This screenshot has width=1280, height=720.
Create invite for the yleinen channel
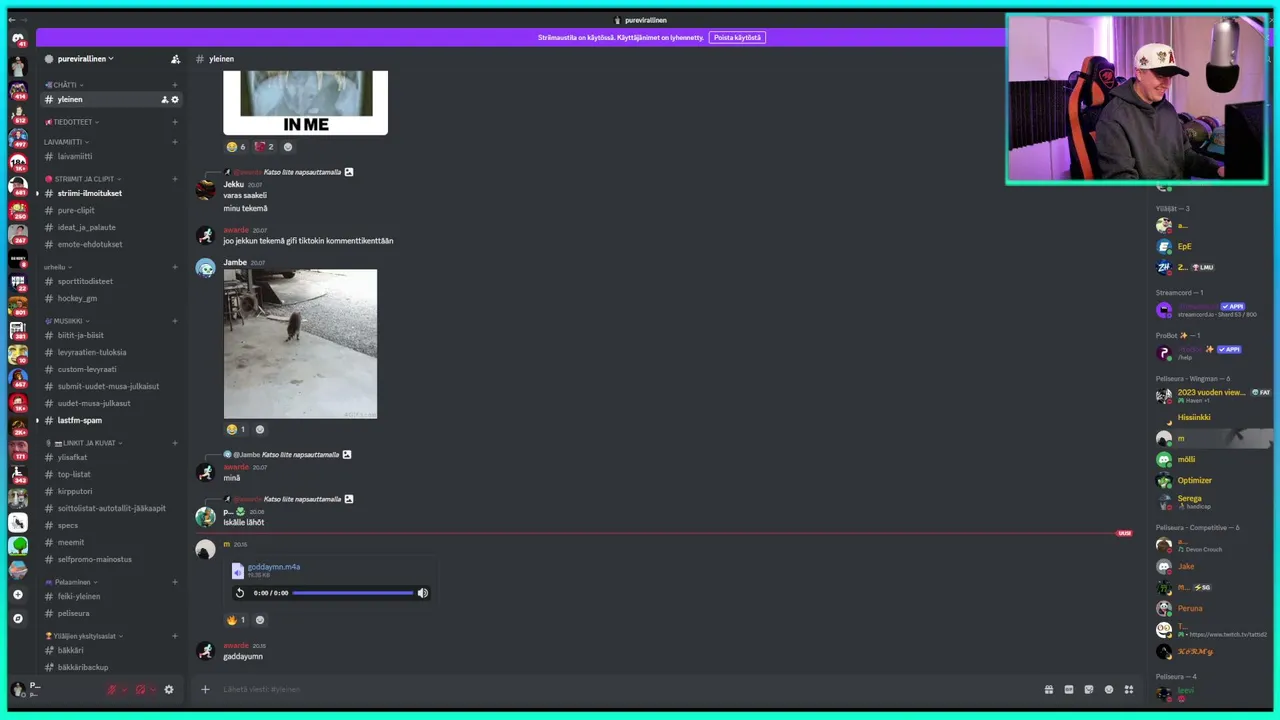(165, 99)
